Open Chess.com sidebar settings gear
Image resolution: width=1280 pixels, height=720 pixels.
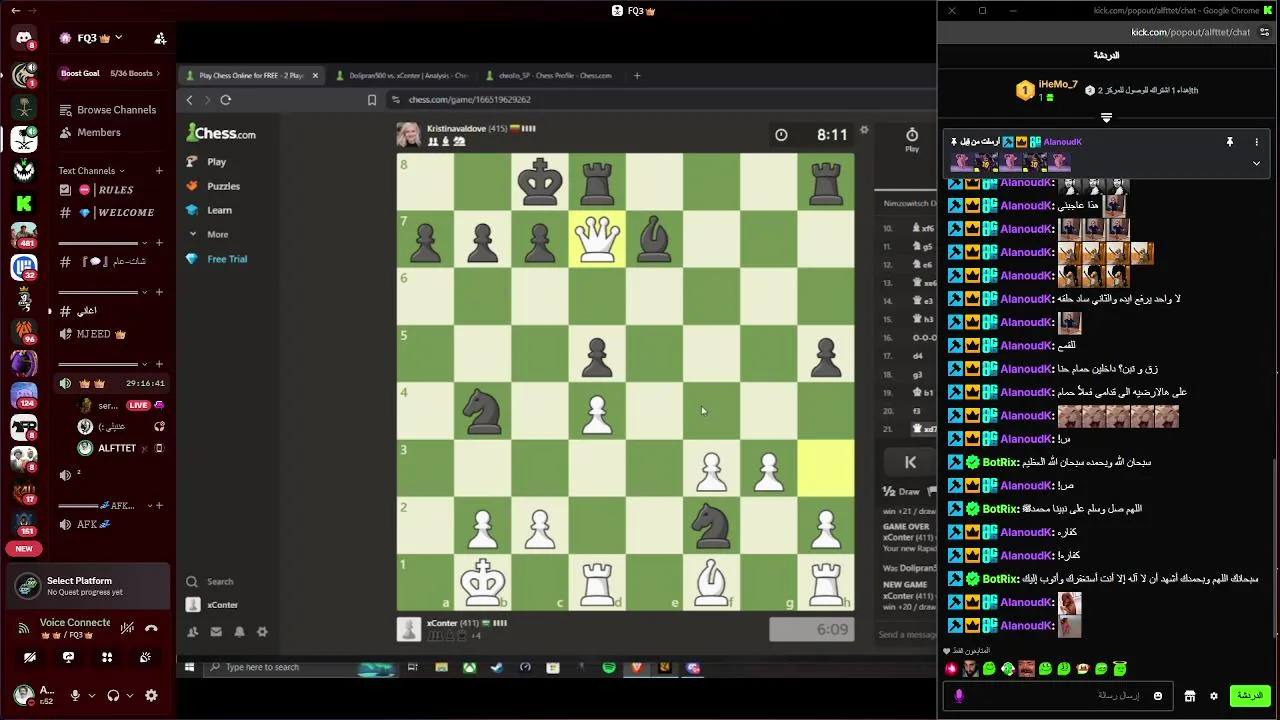pos(262,632)
